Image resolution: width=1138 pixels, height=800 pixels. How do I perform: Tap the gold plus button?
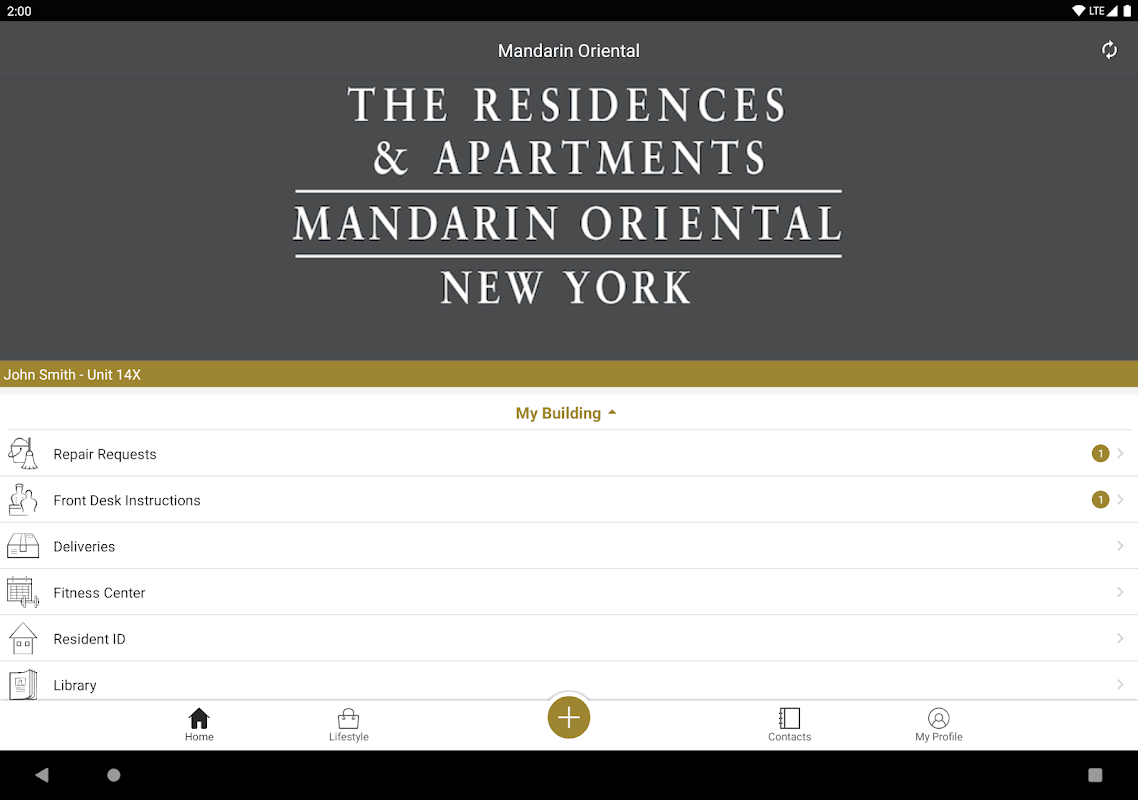(568, 717)
